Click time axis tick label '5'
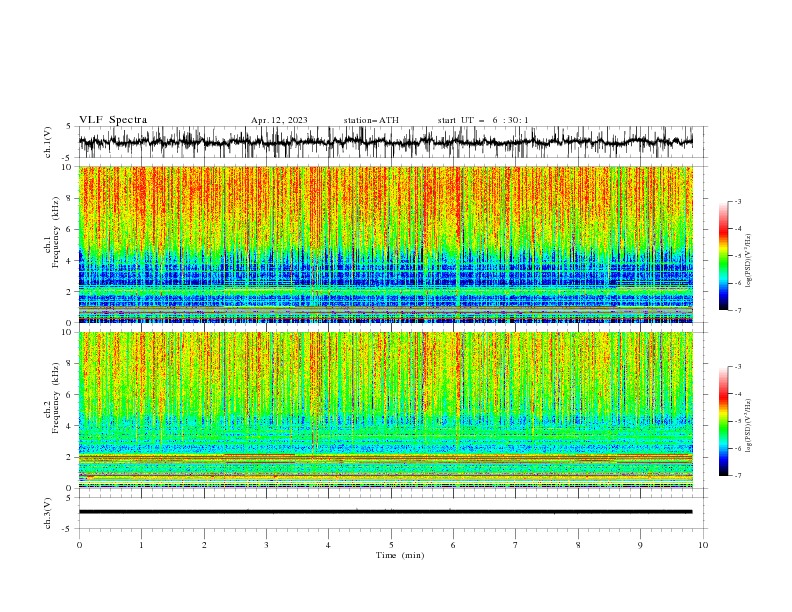Screen dimensions: 792x612 (x=391, y=545)
